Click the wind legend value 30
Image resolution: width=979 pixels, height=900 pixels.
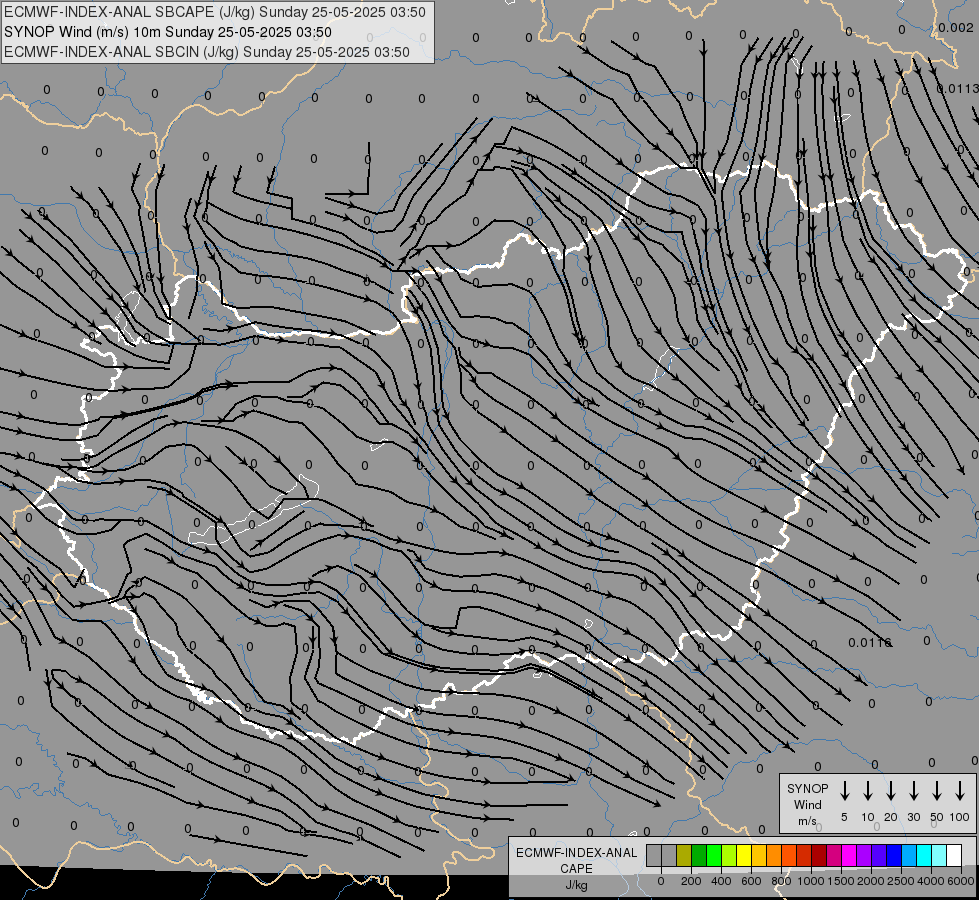913,817
